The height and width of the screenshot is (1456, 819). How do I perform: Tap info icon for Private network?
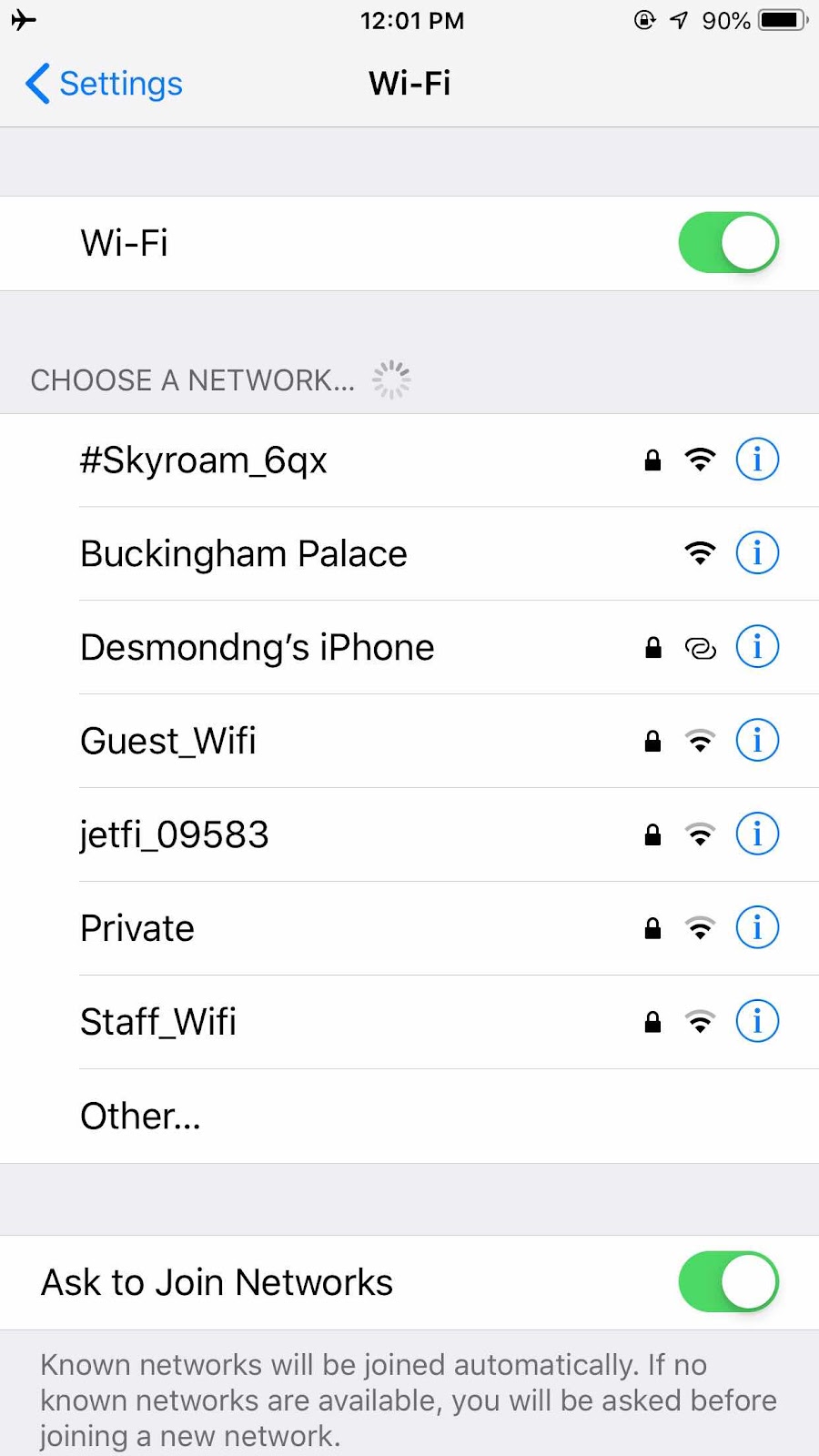point(756,928)
